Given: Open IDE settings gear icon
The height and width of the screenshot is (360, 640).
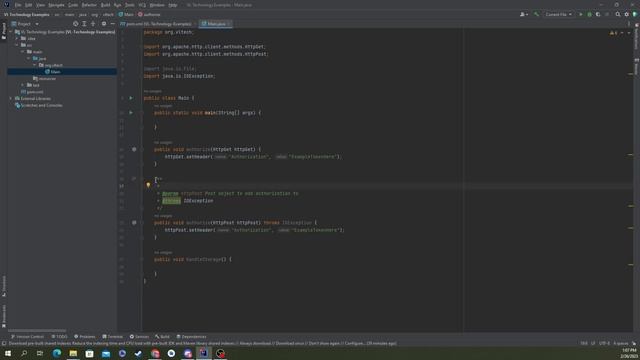Looking at the screenshot, I should [x=627, y=14].
